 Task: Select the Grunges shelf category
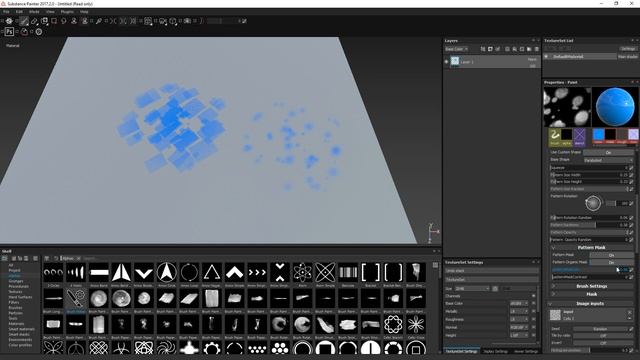coord(16,281)
